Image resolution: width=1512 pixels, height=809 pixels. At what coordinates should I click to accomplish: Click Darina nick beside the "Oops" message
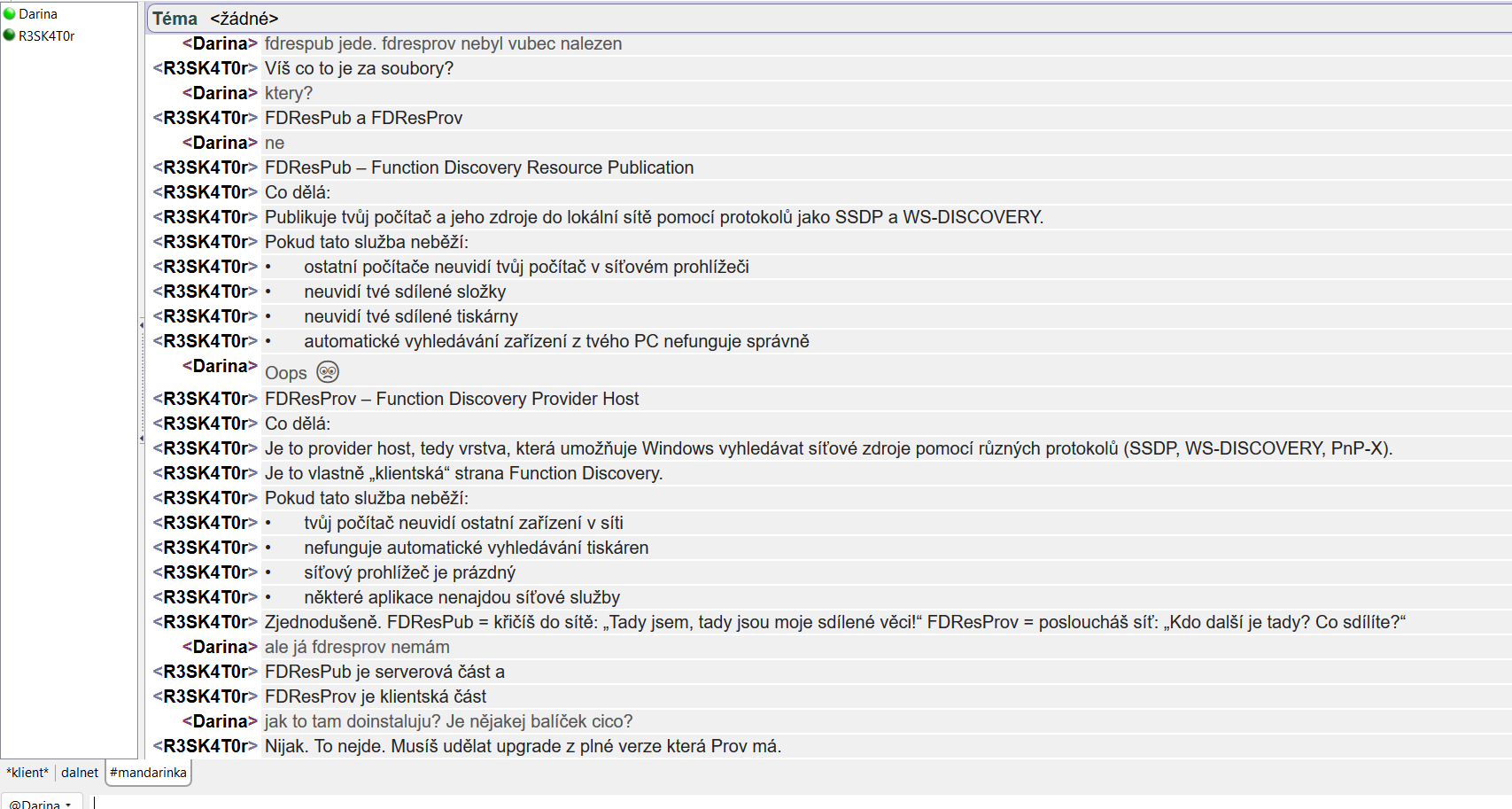point(220,366)
